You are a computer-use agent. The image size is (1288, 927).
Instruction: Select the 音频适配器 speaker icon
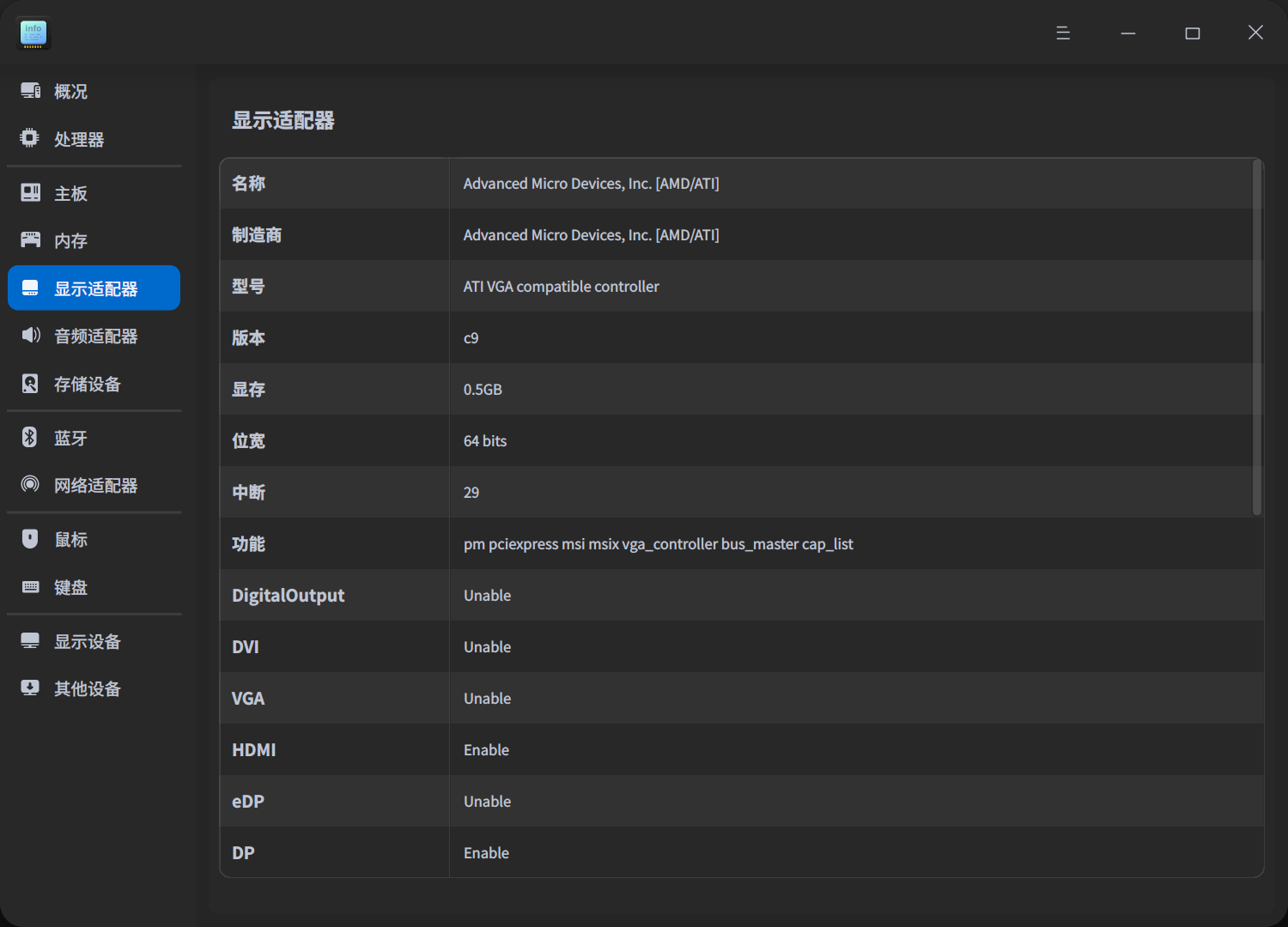point(31,336)
